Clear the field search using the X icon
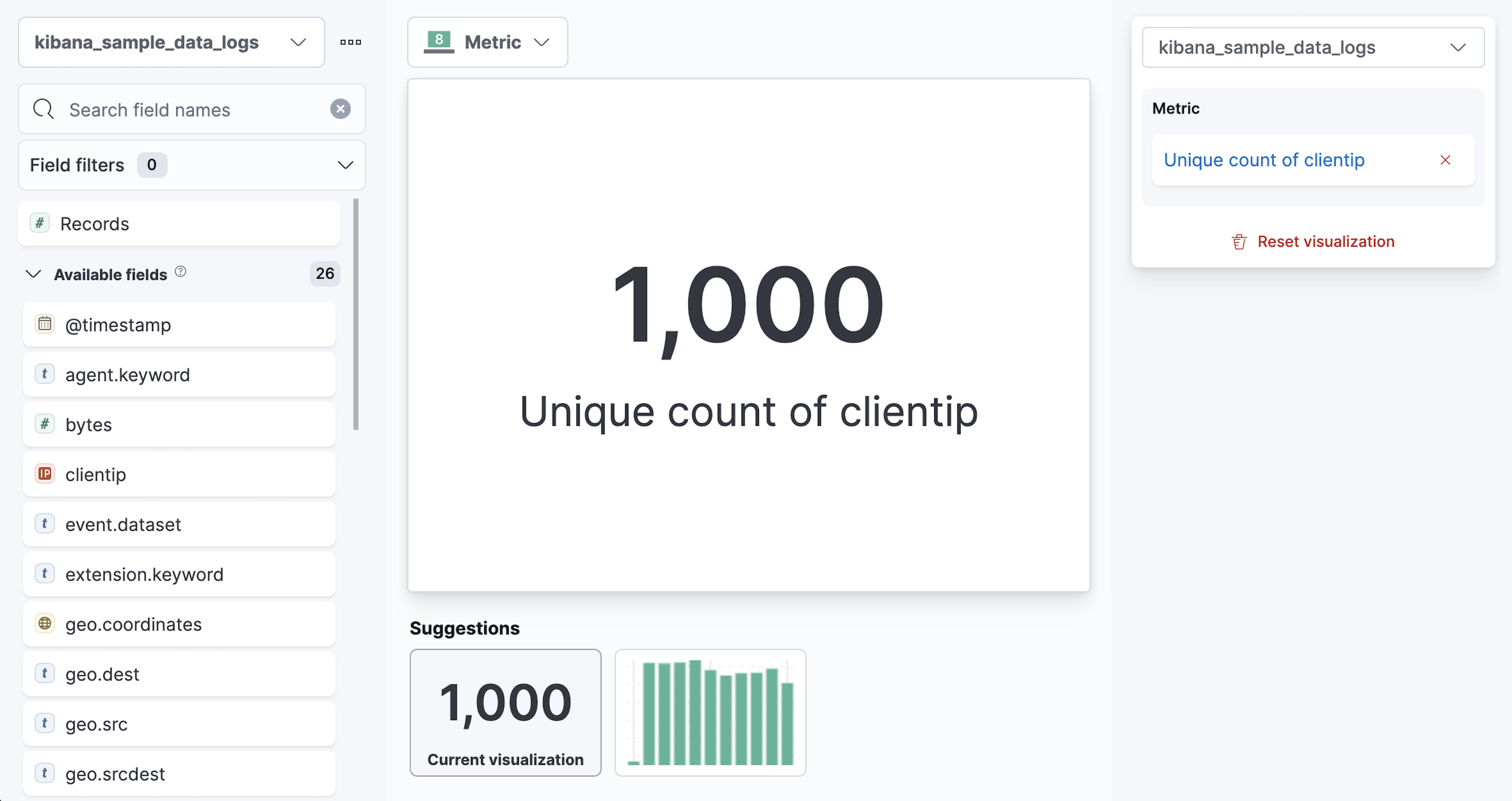Image resolution: width=1512 pixels, height=801 pixels. tap(341, 109)
